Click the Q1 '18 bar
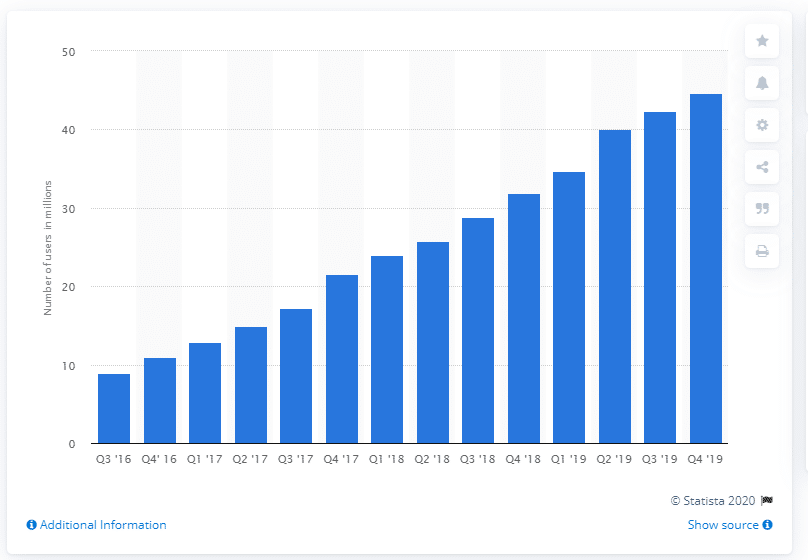This screenshot has height=560, width=808. click(x=387, y=349)
